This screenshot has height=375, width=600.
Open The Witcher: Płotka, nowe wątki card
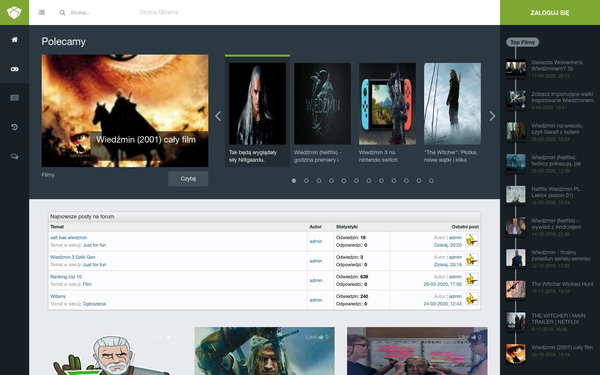pos(452,113)
